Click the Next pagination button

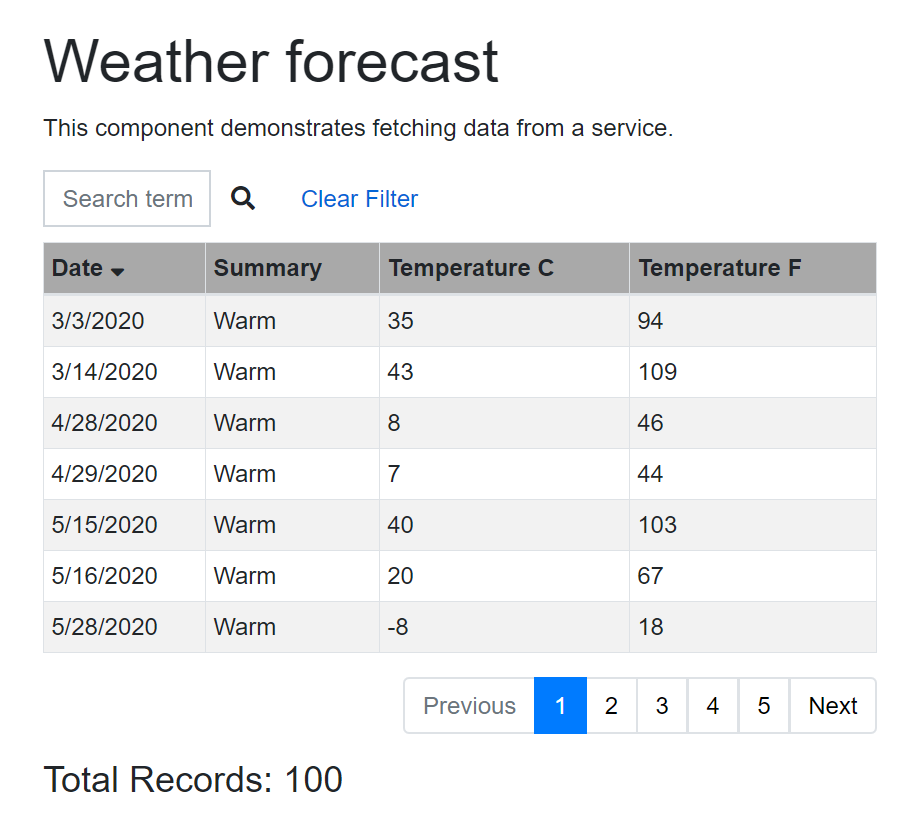click(833, 705)
